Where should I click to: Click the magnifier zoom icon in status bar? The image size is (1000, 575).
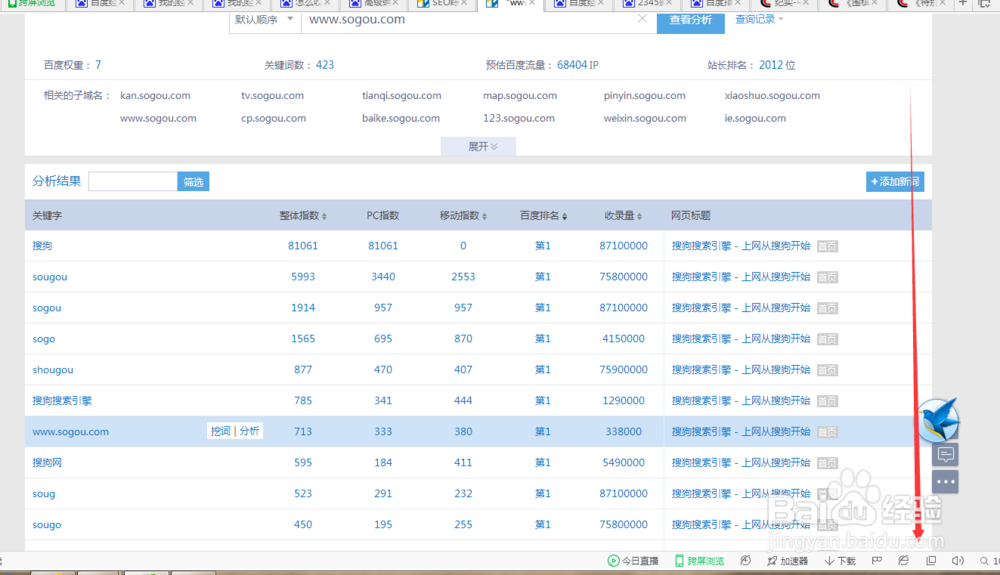click(x=984, y=561)
